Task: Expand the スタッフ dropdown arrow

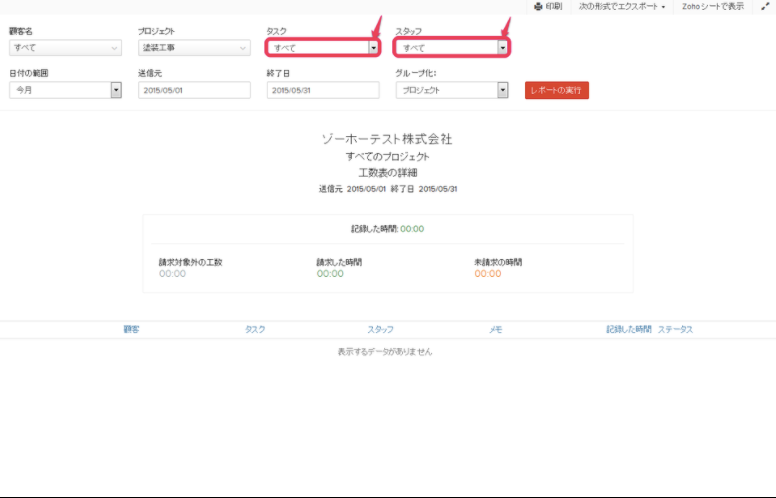Action: 502,47
